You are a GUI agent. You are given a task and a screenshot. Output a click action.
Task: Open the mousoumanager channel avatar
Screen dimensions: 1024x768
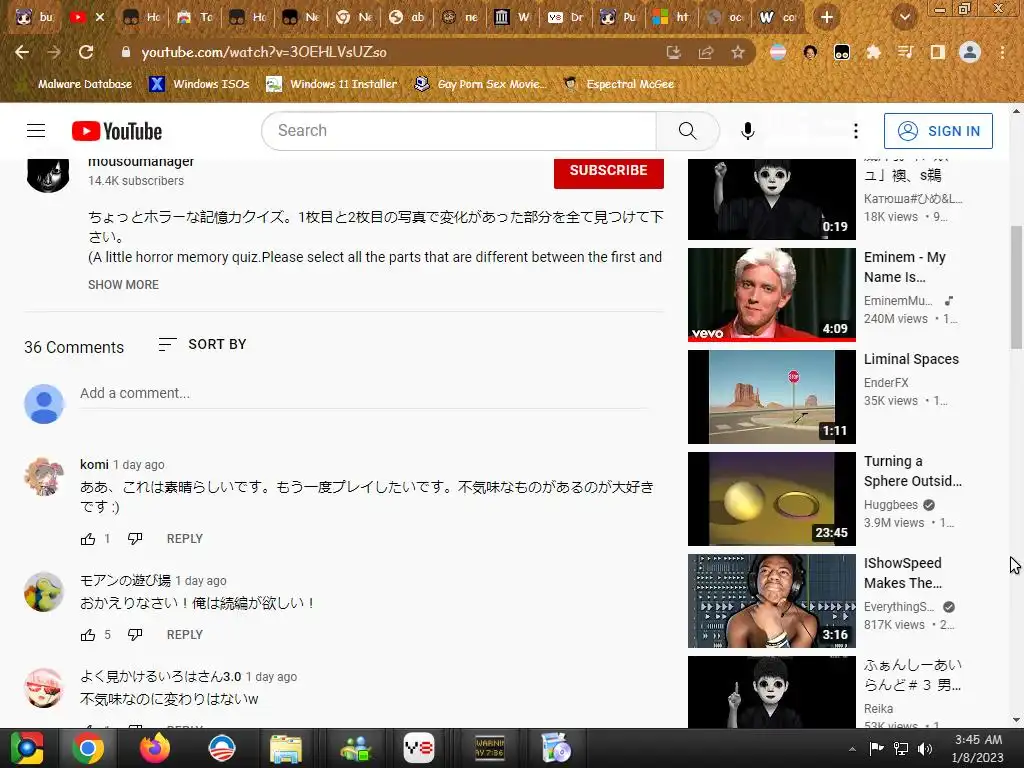48,174
